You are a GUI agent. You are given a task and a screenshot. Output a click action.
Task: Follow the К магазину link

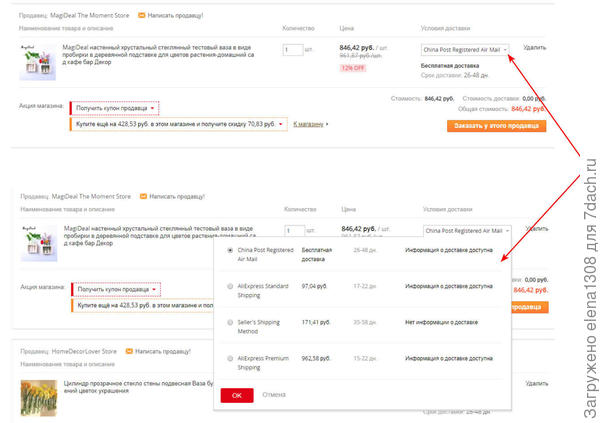(x=310, y=124)
